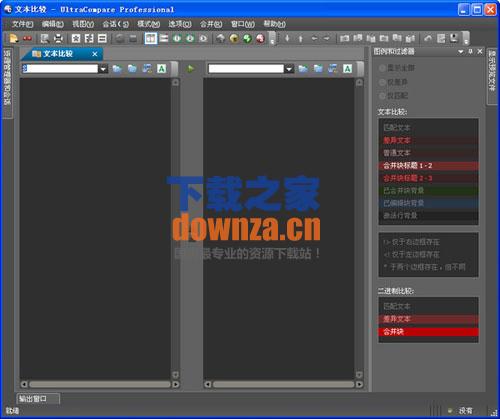Open the 视图(V) menu

(x=83, y=24)
